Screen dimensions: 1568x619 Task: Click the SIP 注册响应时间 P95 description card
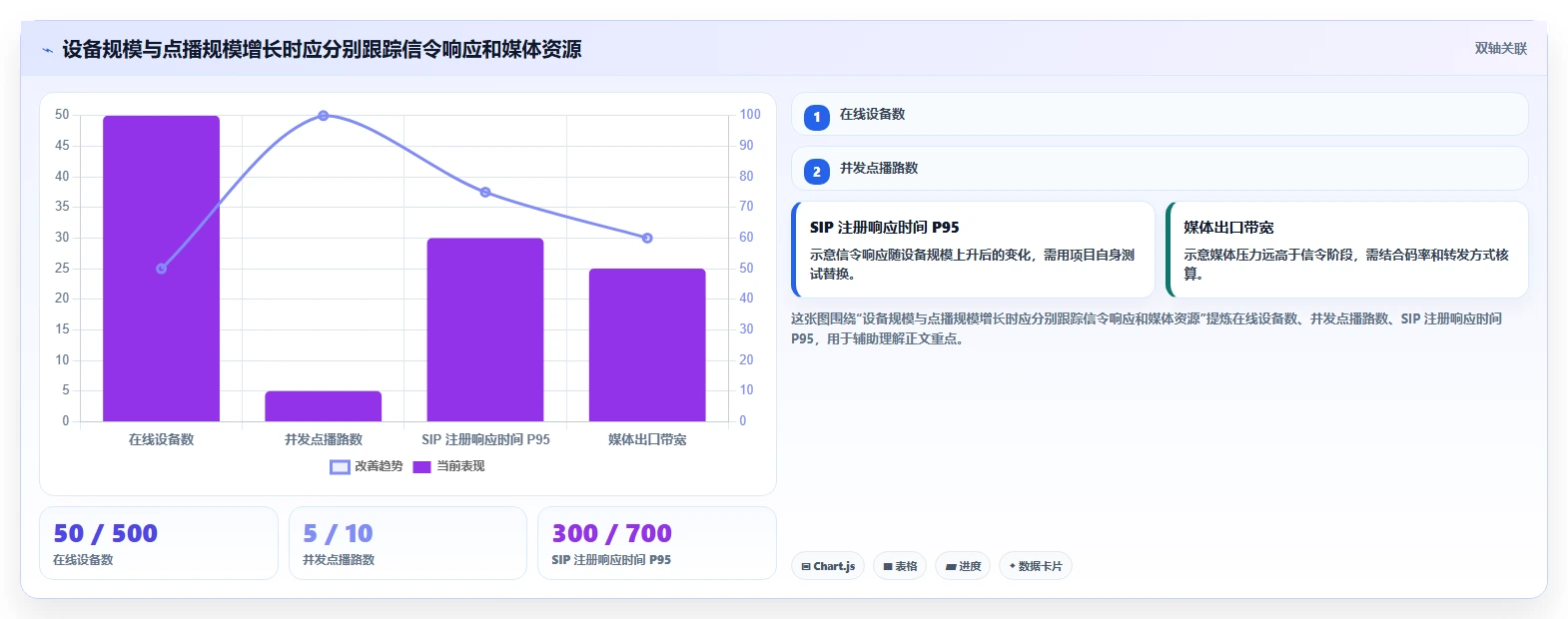coord(973,250)
